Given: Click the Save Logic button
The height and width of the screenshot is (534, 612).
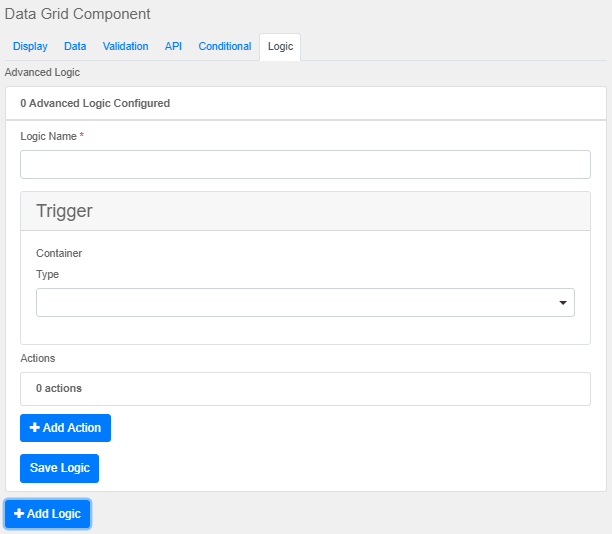Looking at the screenshot, I should 59,468.
